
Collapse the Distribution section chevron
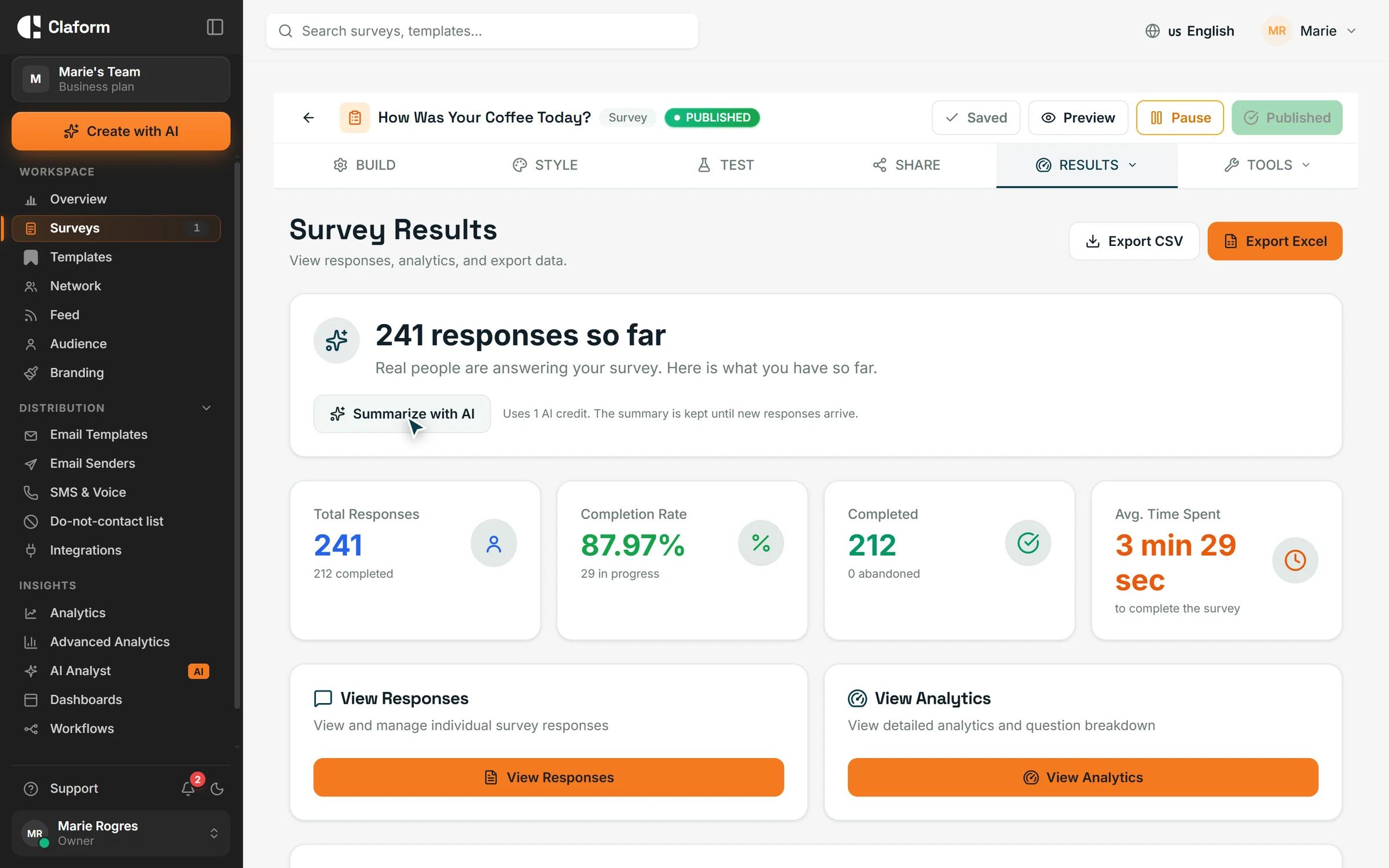pyautogui.click(x=207, y=408)
